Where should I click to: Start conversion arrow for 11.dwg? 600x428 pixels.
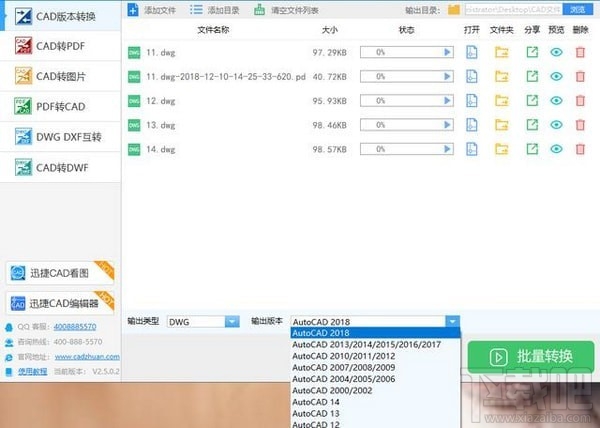447,52
